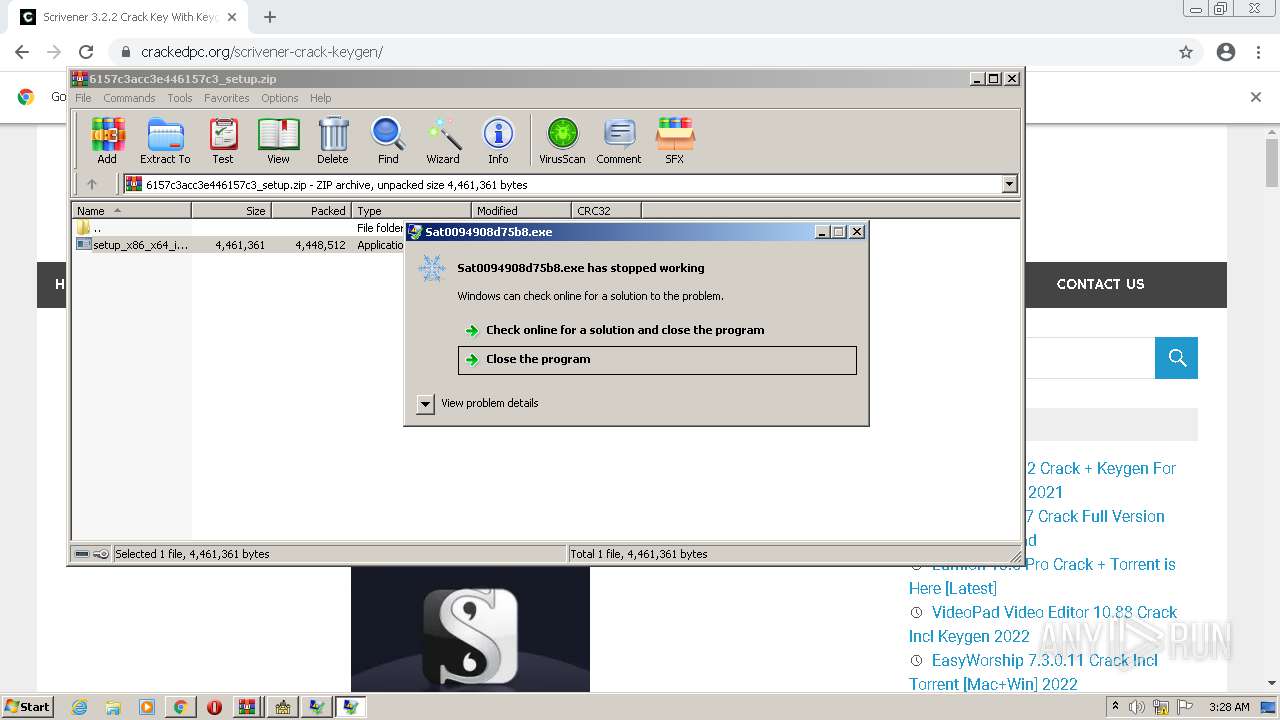The width and height of the screenshot is (1280, 720).
Task: Open Opera browser taskbar icon
Action: 214,707
